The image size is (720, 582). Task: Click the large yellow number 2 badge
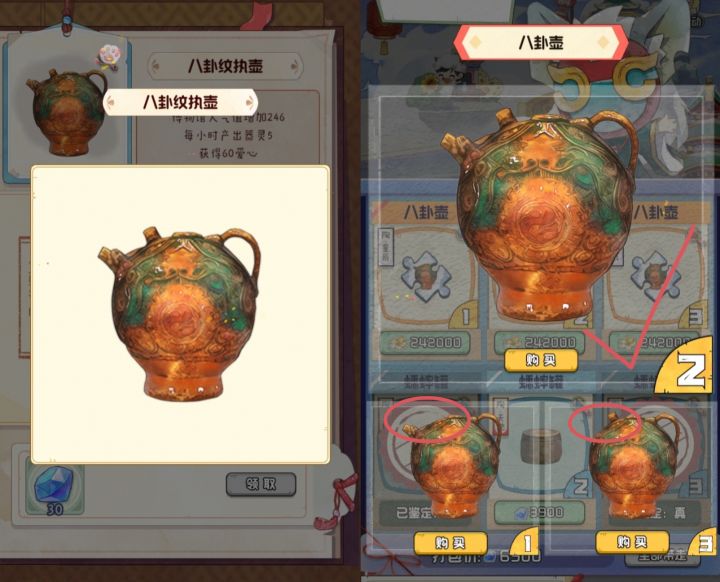pyautogui.click(x=686, y=365)
